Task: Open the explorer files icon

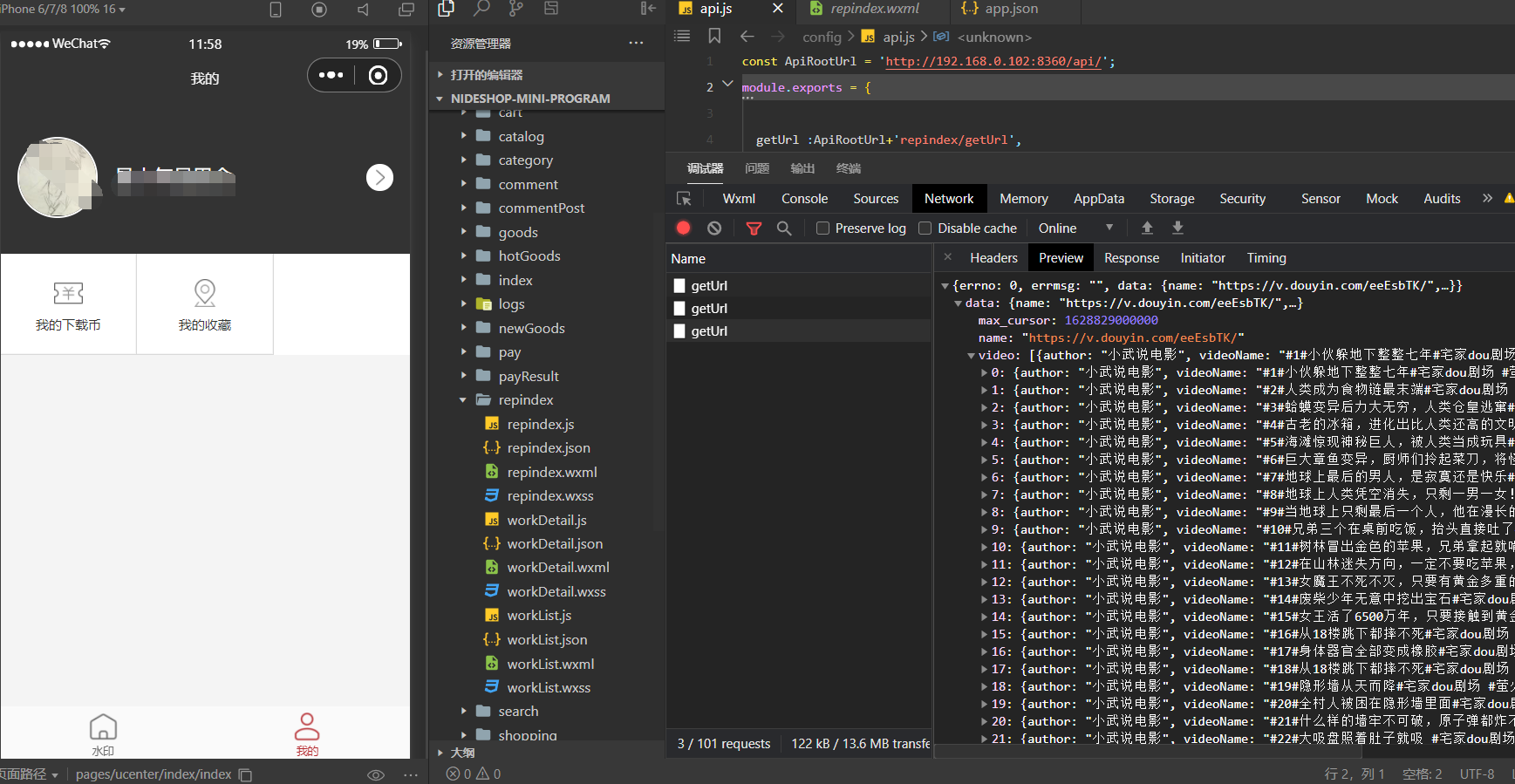Action: 447,9
